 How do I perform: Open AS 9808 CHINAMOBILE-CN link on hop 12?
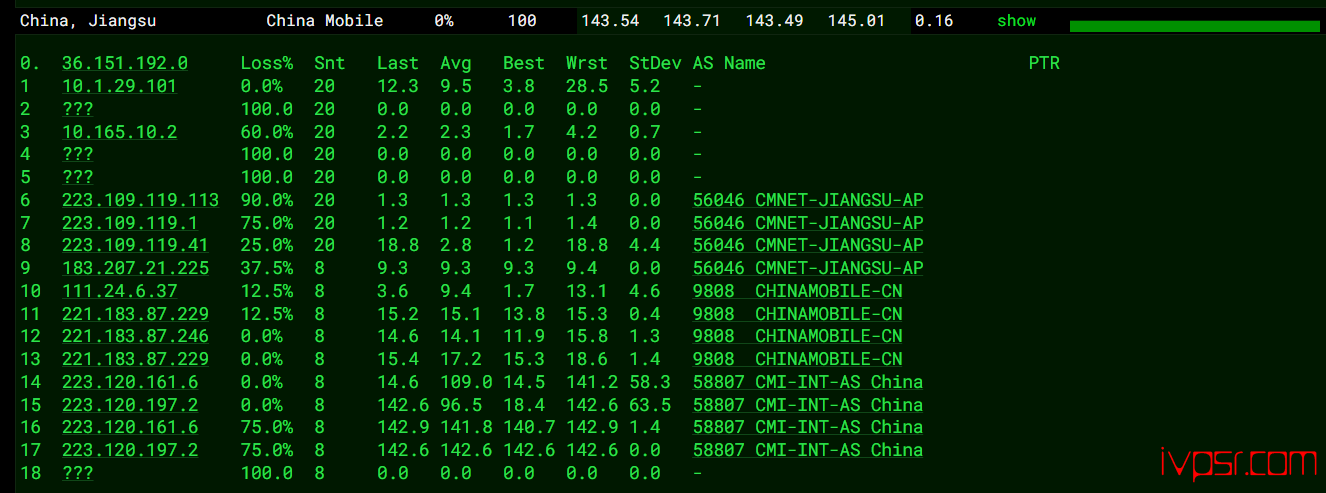(797, 336)
